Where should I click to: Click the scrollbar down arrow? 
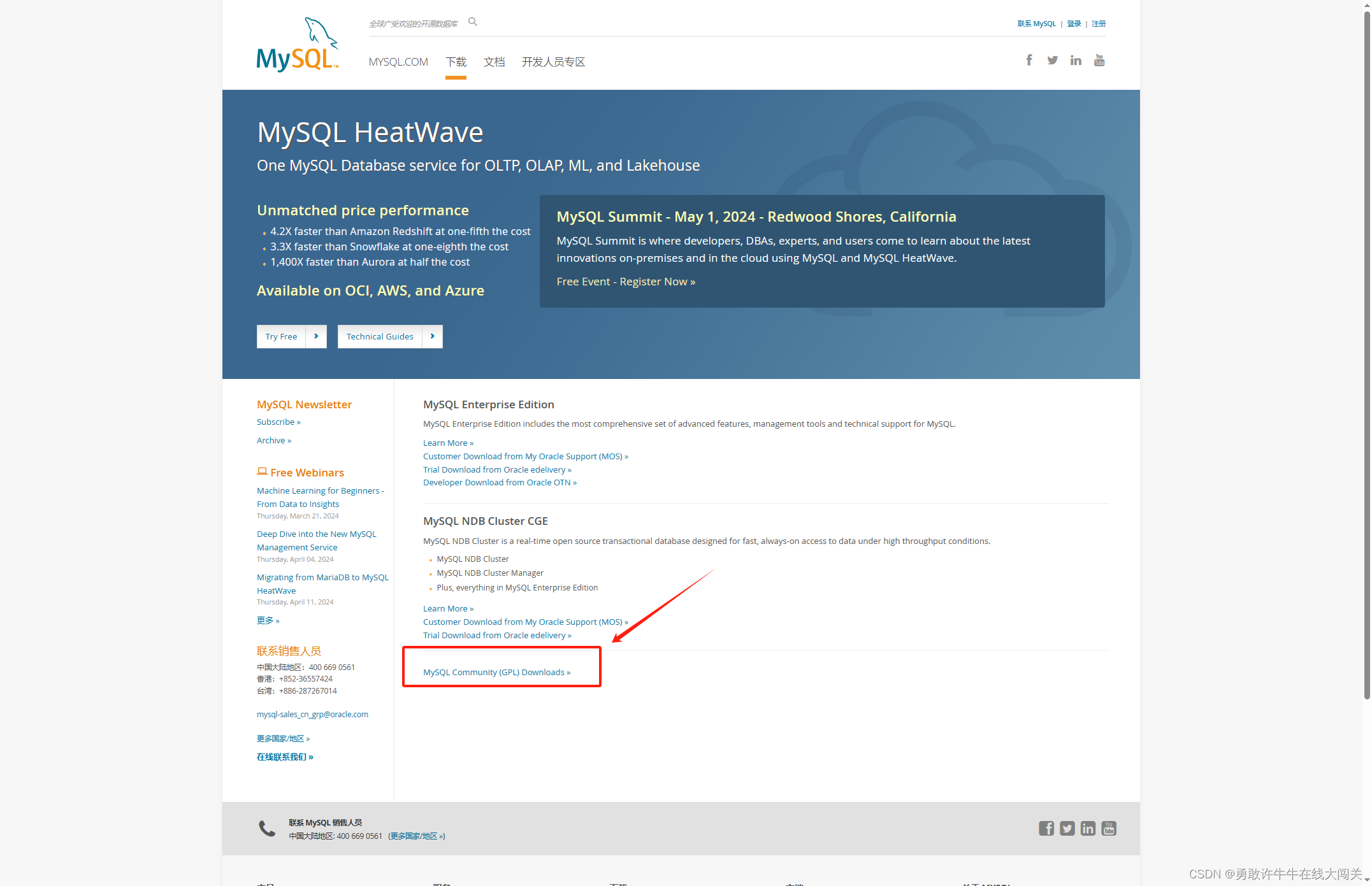pos(1367,881)
